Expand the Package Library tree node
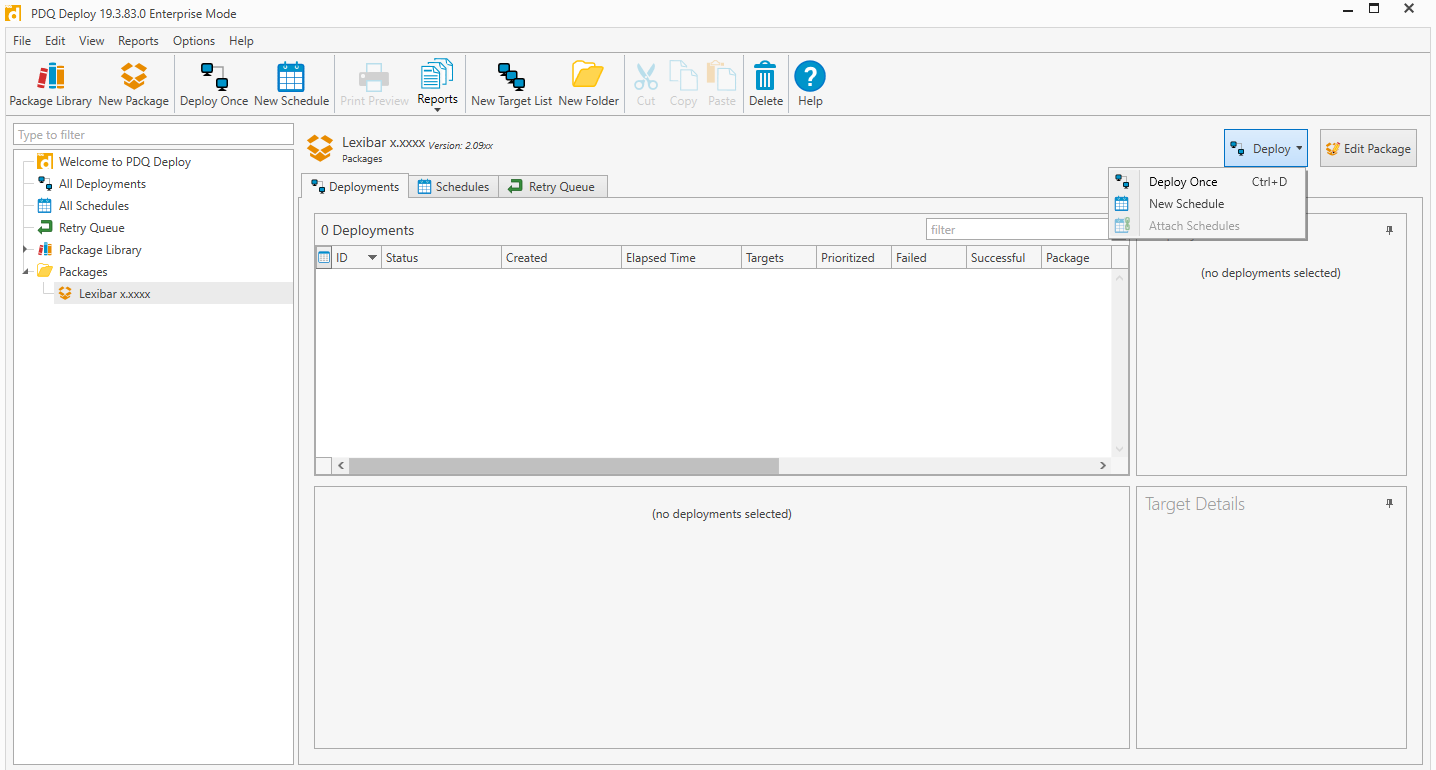1436x770 pixels. pos(24,250)
